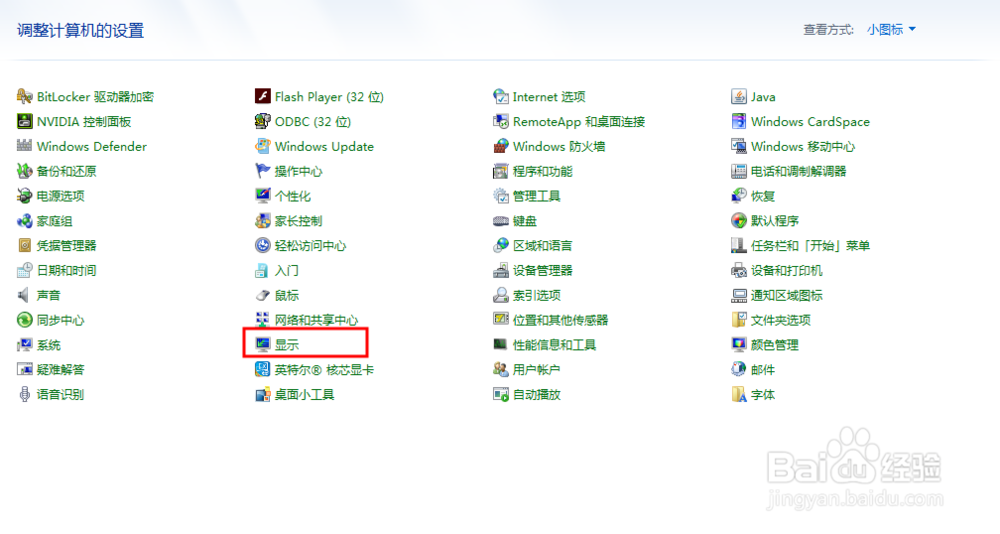The height and width of the screenshot is (534, 1000).
Task: Open the 英特尔® 核芯显卡 icon
Action: tap(262, 369)
